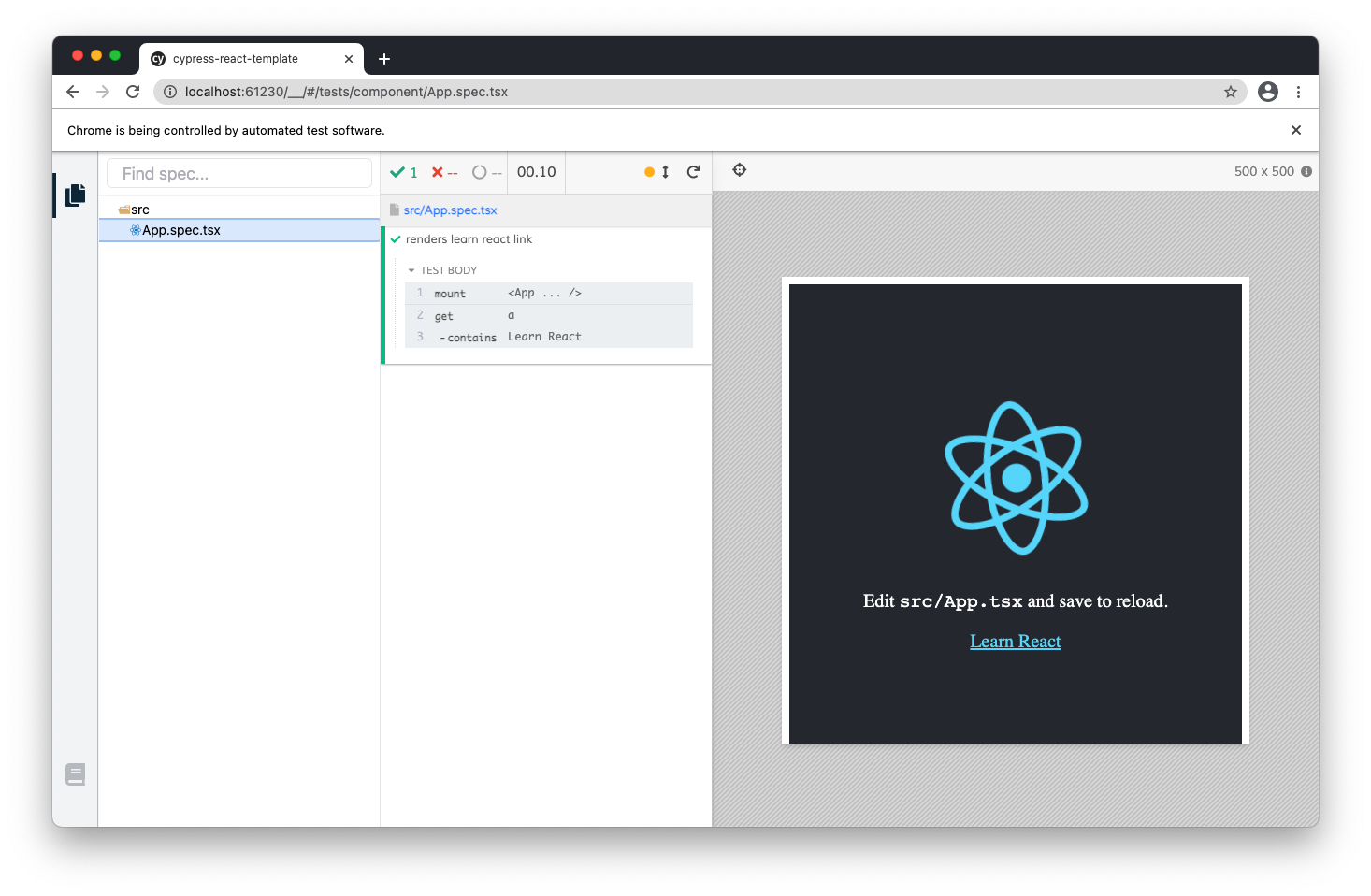Click the address bar URL
The image size is (1371, 896).
coord(346,92)
